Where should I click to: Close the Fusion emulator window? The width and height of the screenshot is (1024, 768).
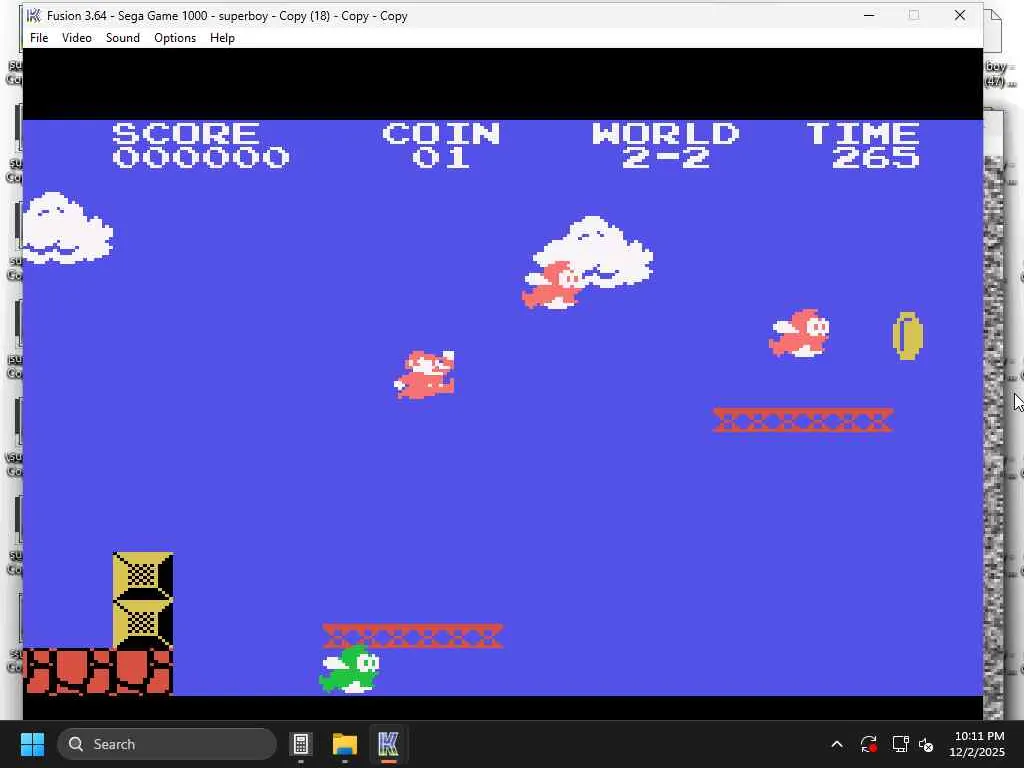(x=959, y=16)
